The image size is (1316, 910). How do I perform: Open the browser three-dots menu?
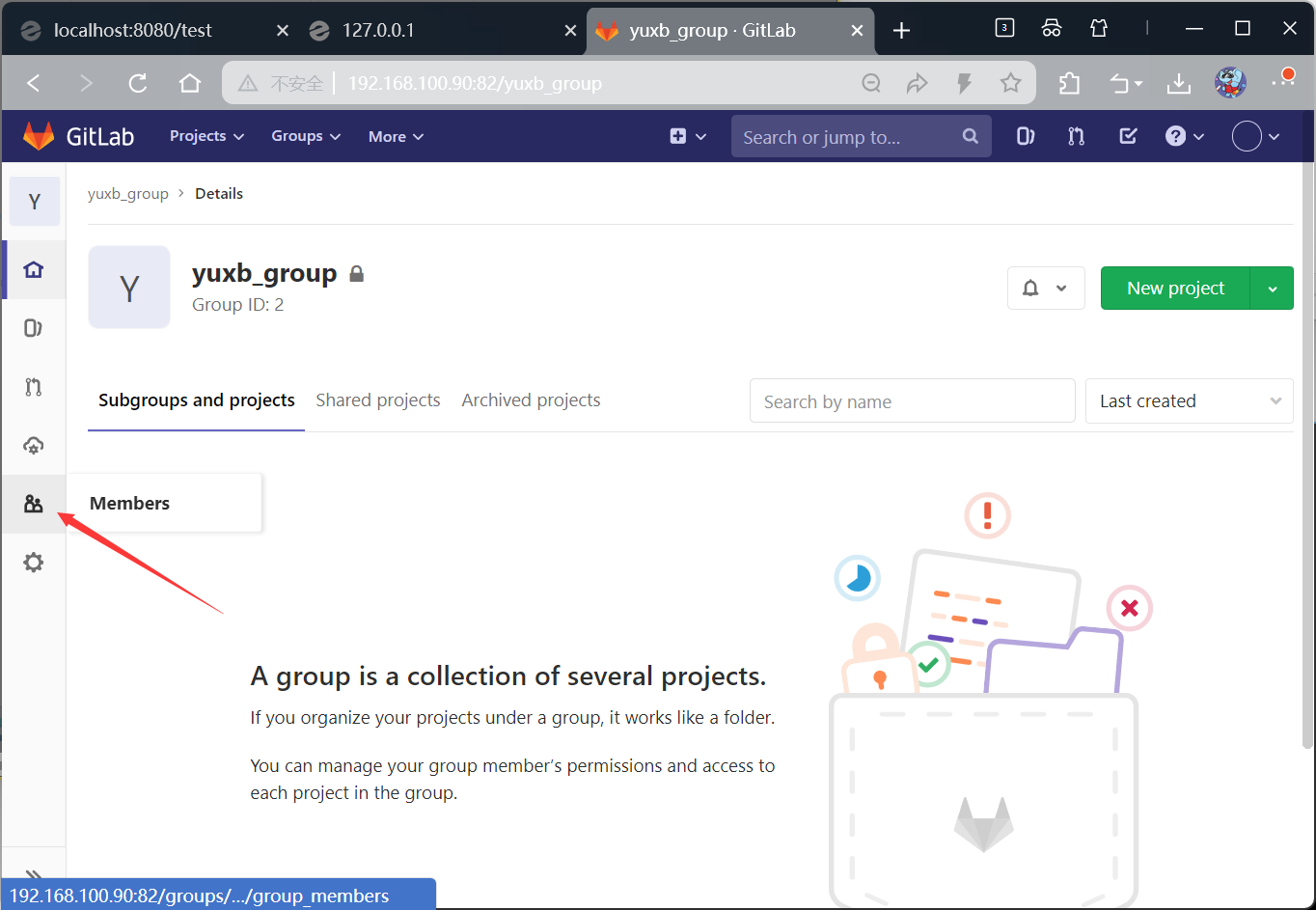point(1283,81)
